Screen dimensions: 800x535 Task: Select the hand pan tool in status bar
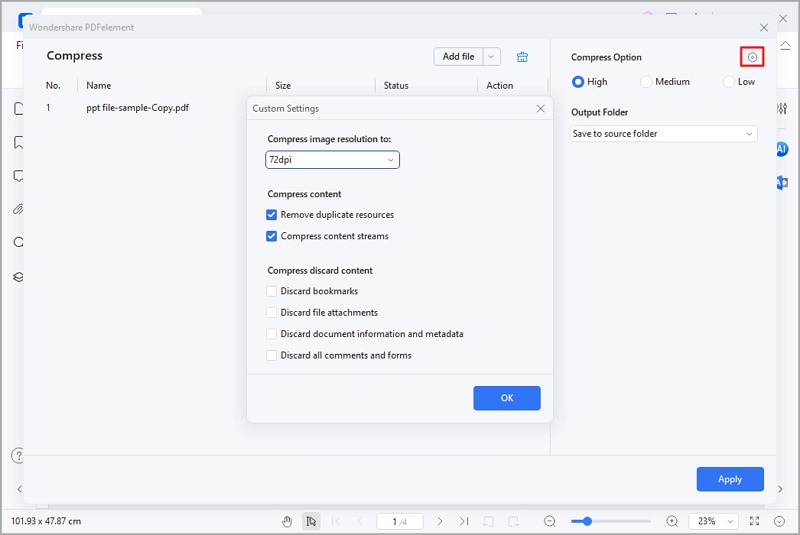tap(287, 521)
